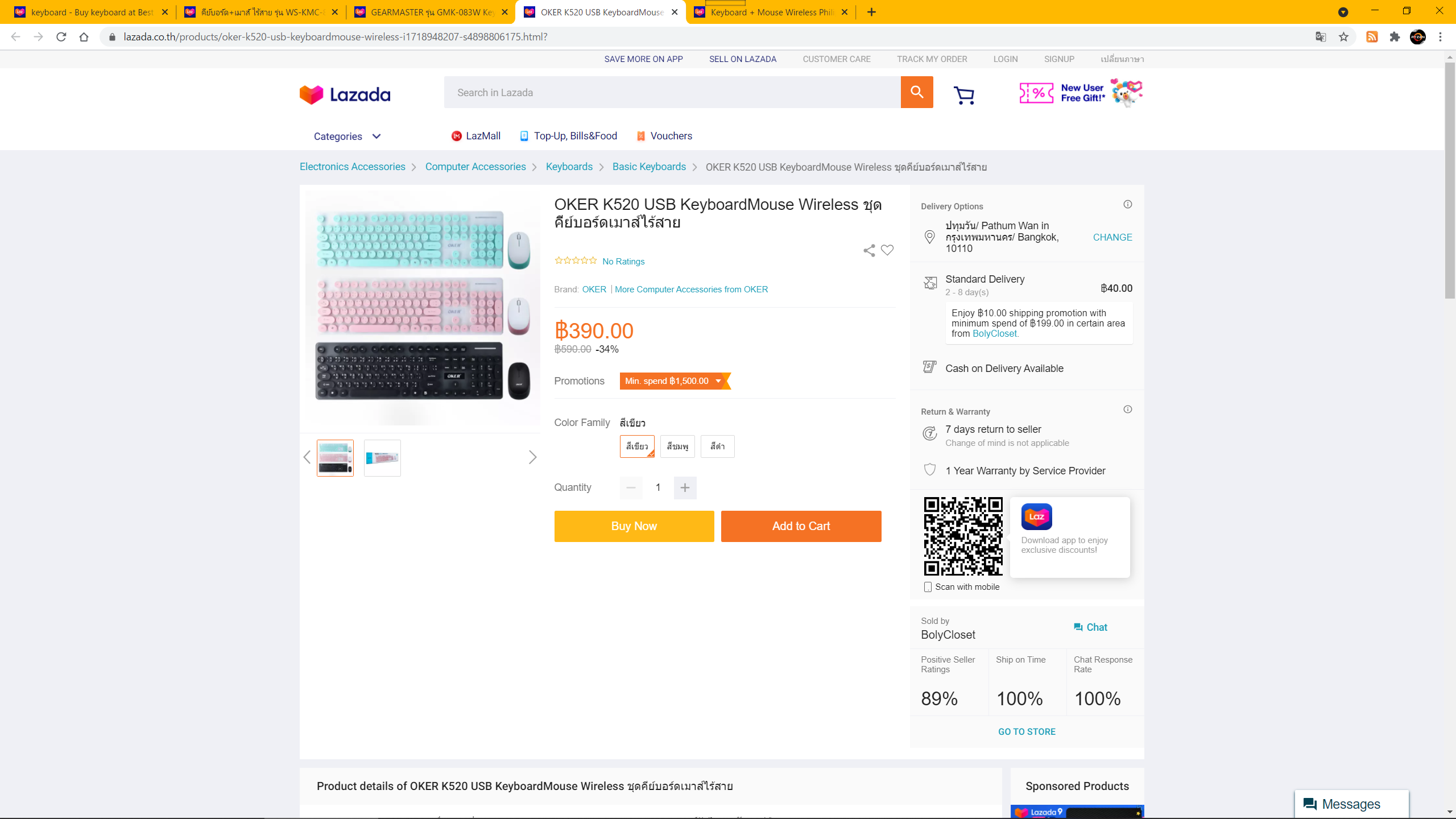Add product to wishlist heart icon

pos(887,250)
